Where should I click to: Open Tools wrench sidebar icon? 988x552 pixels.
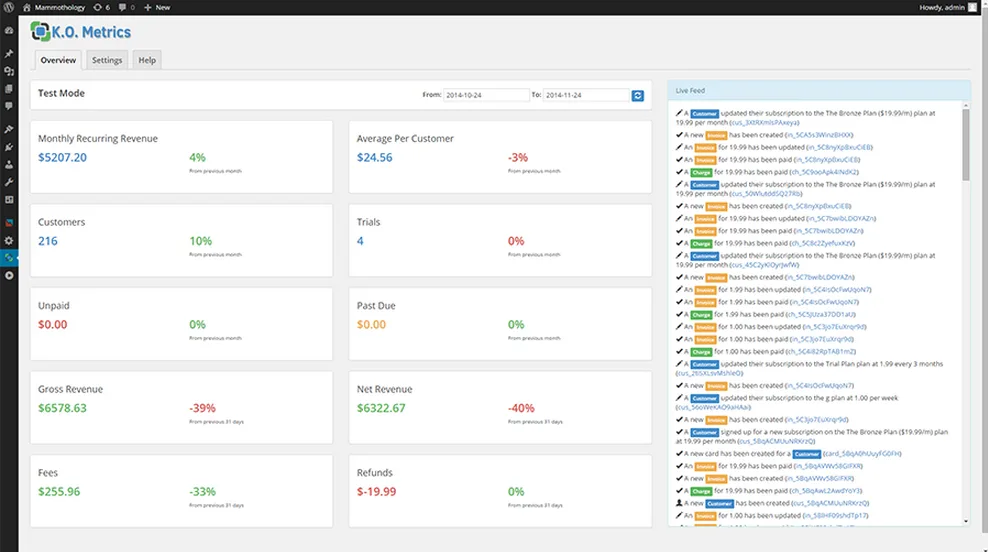[x=9, y=182]
